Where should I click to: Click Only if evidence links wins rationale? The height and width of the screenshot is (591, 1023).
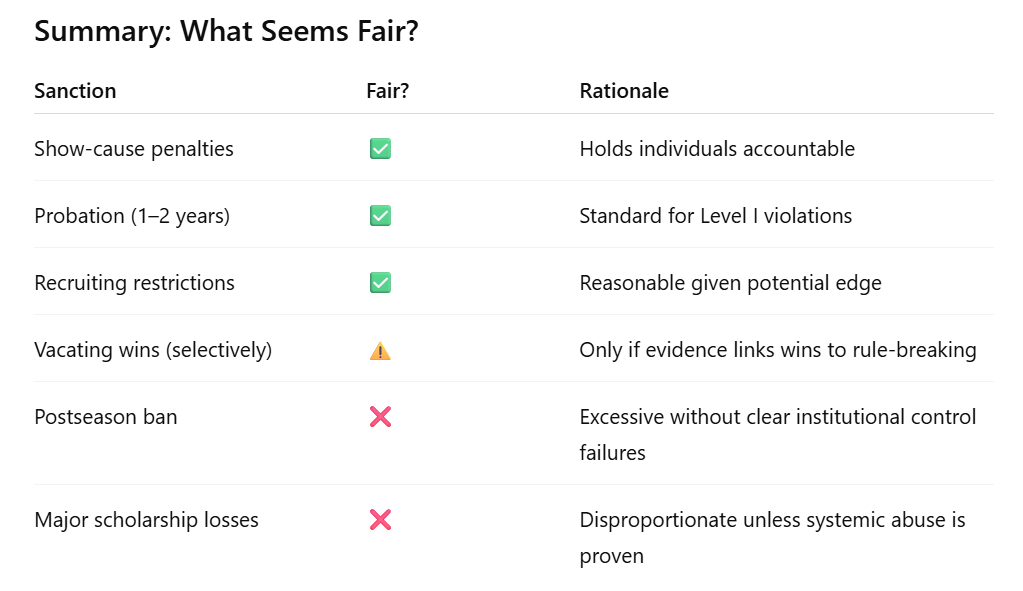778,350
